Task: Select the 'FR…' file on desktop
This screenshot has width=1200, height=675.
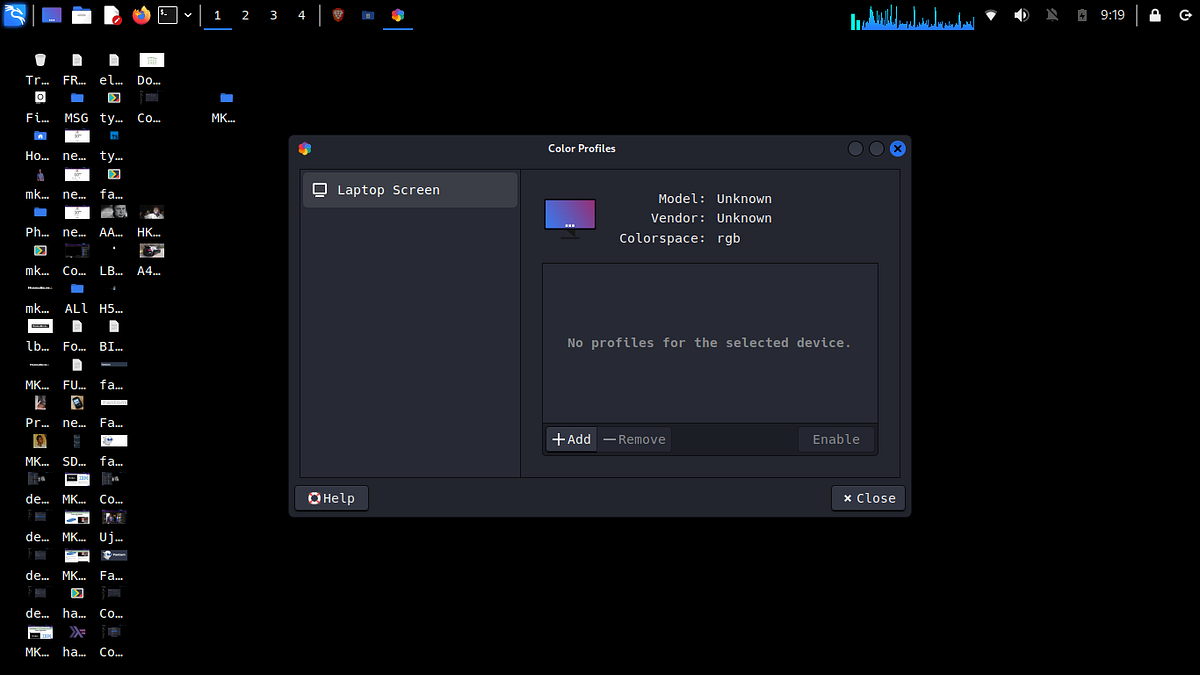Action: [x=75, y=70]
